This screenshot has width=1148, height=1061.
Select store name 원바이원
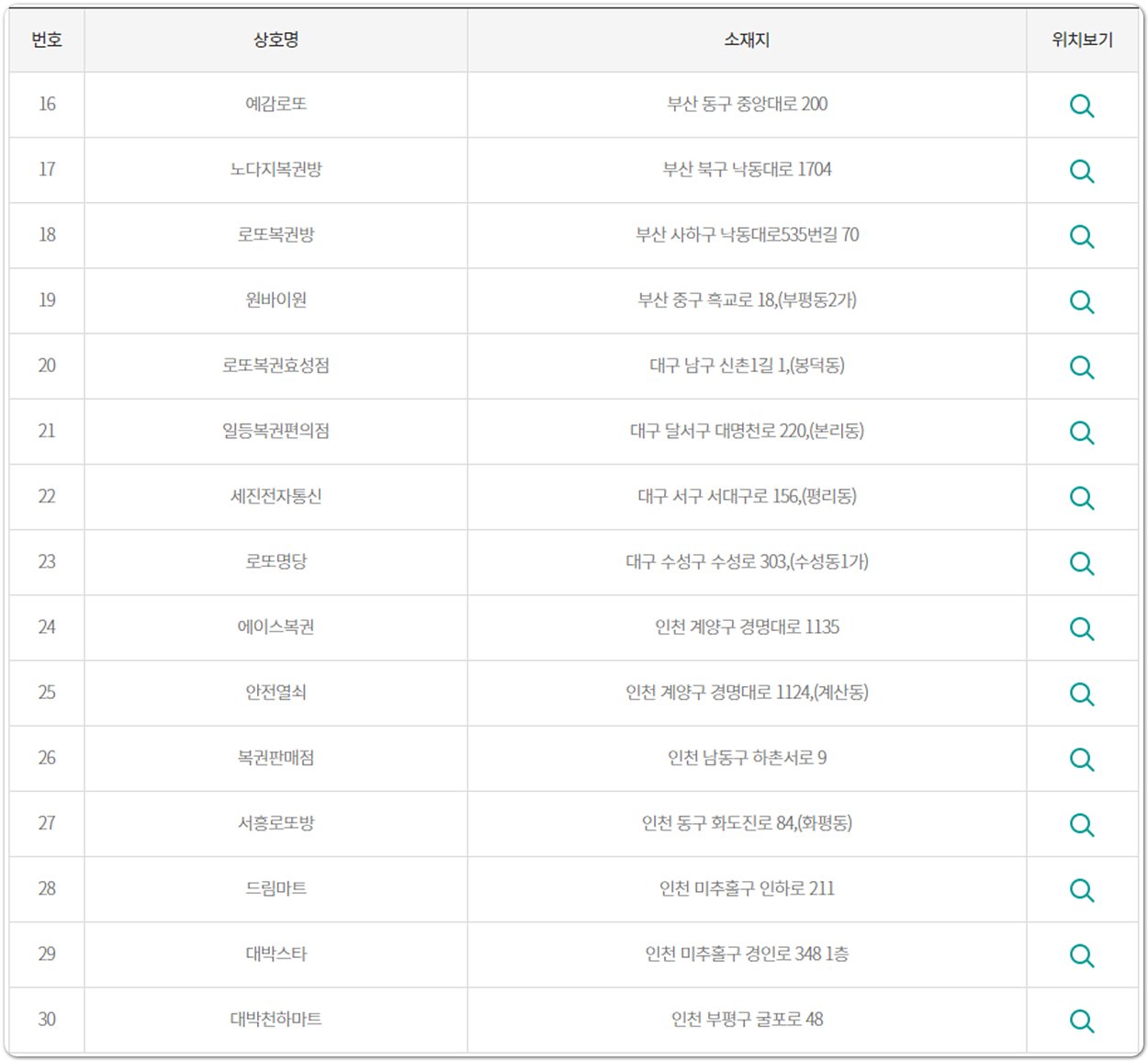[x=276, y=299]
